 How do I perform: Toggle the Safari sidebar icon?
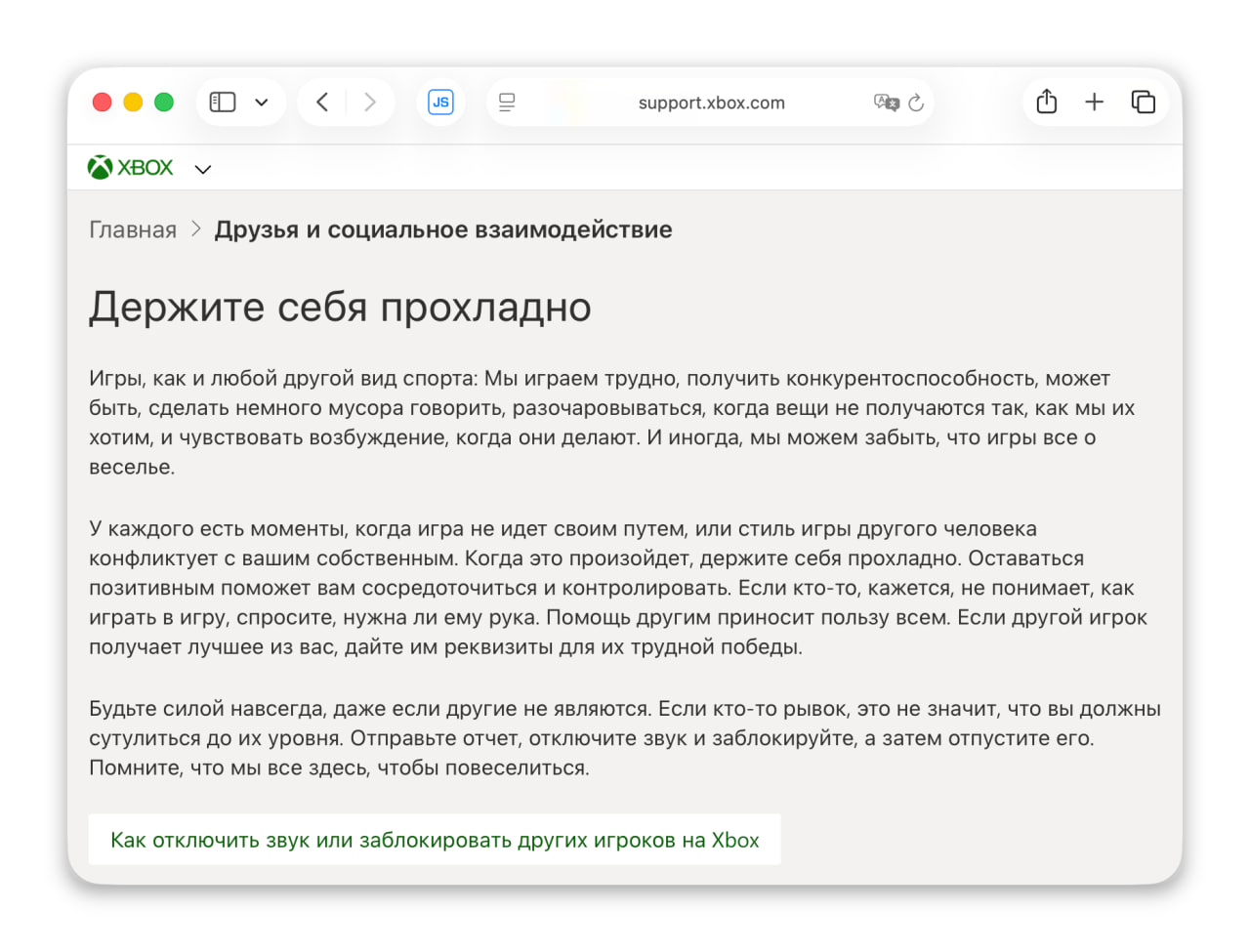[x=223, y=102]
